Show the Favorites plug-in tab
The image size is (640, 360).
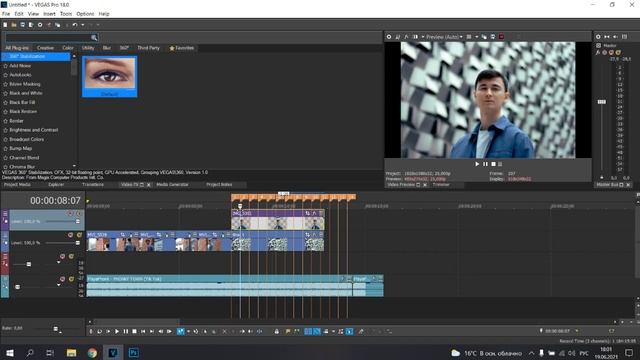182,48
